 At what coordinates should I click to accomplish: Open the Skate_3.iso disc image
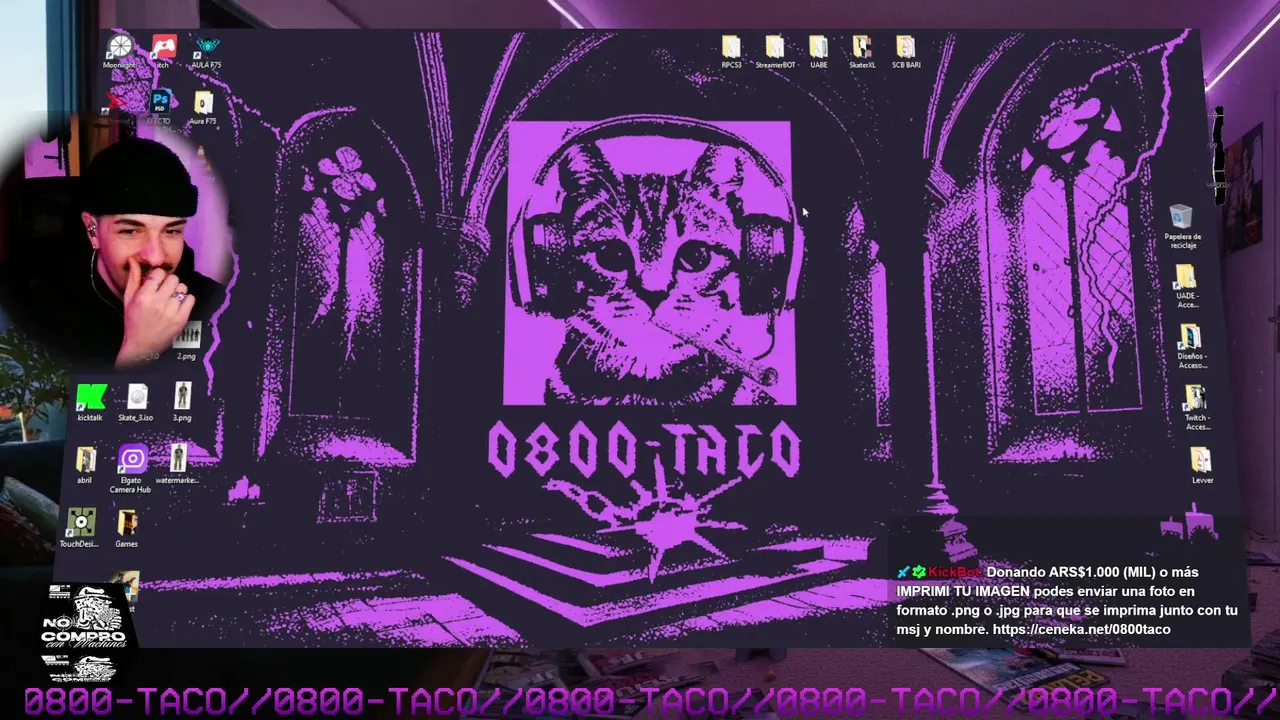[136, 402]
